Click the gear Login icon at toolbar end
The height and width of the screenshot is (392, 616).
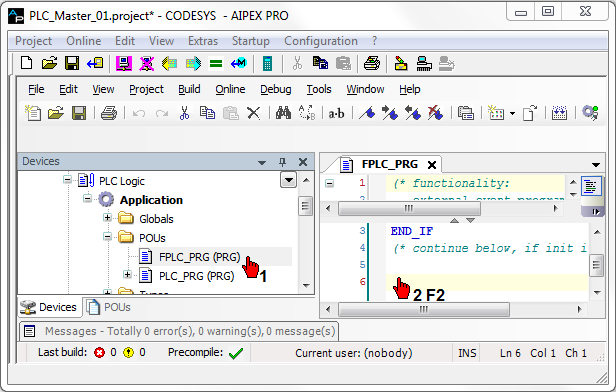[590, 113]
